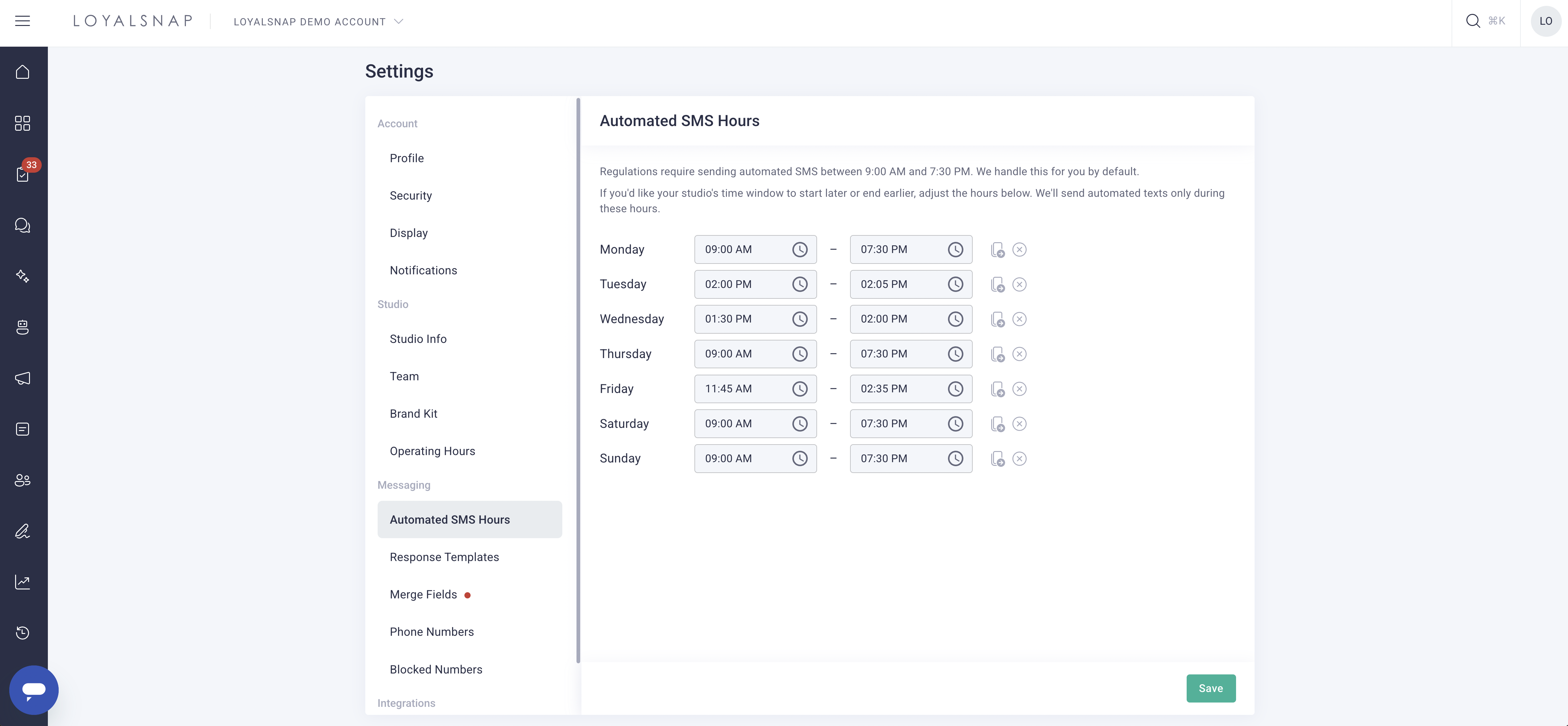Open the contacts people icon in sidebar

pos(23,480)
